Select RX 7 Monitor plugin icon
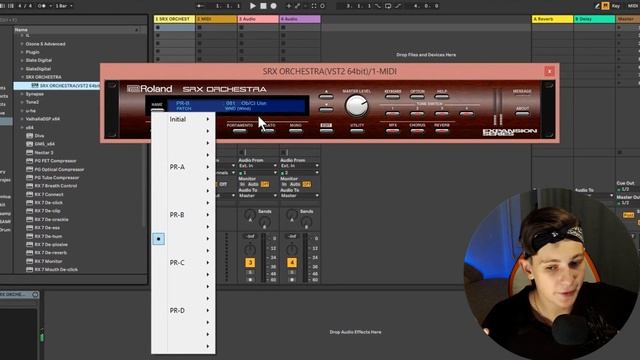The image size is (640, 360). coord(29,261)
